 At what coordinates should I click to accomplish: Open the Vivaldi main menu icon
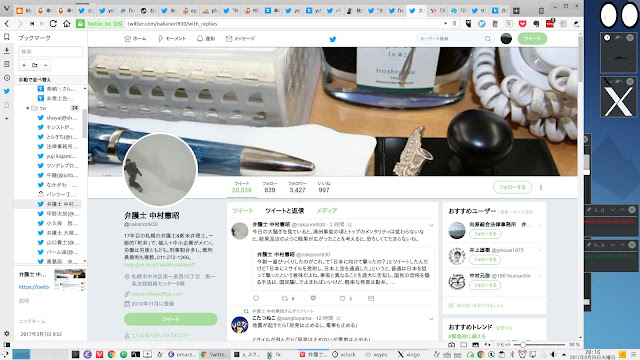point(6,9)
